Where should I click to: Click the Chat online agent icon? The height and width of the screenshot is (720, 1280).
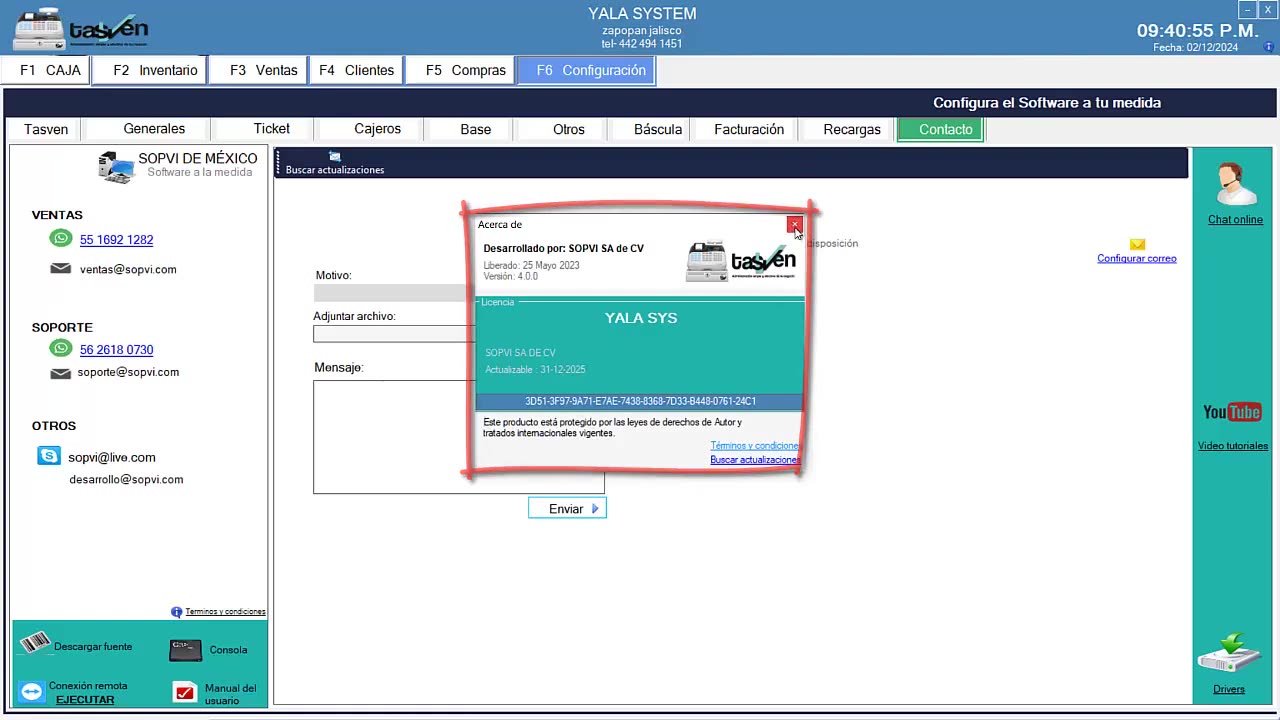point(1234,185)
